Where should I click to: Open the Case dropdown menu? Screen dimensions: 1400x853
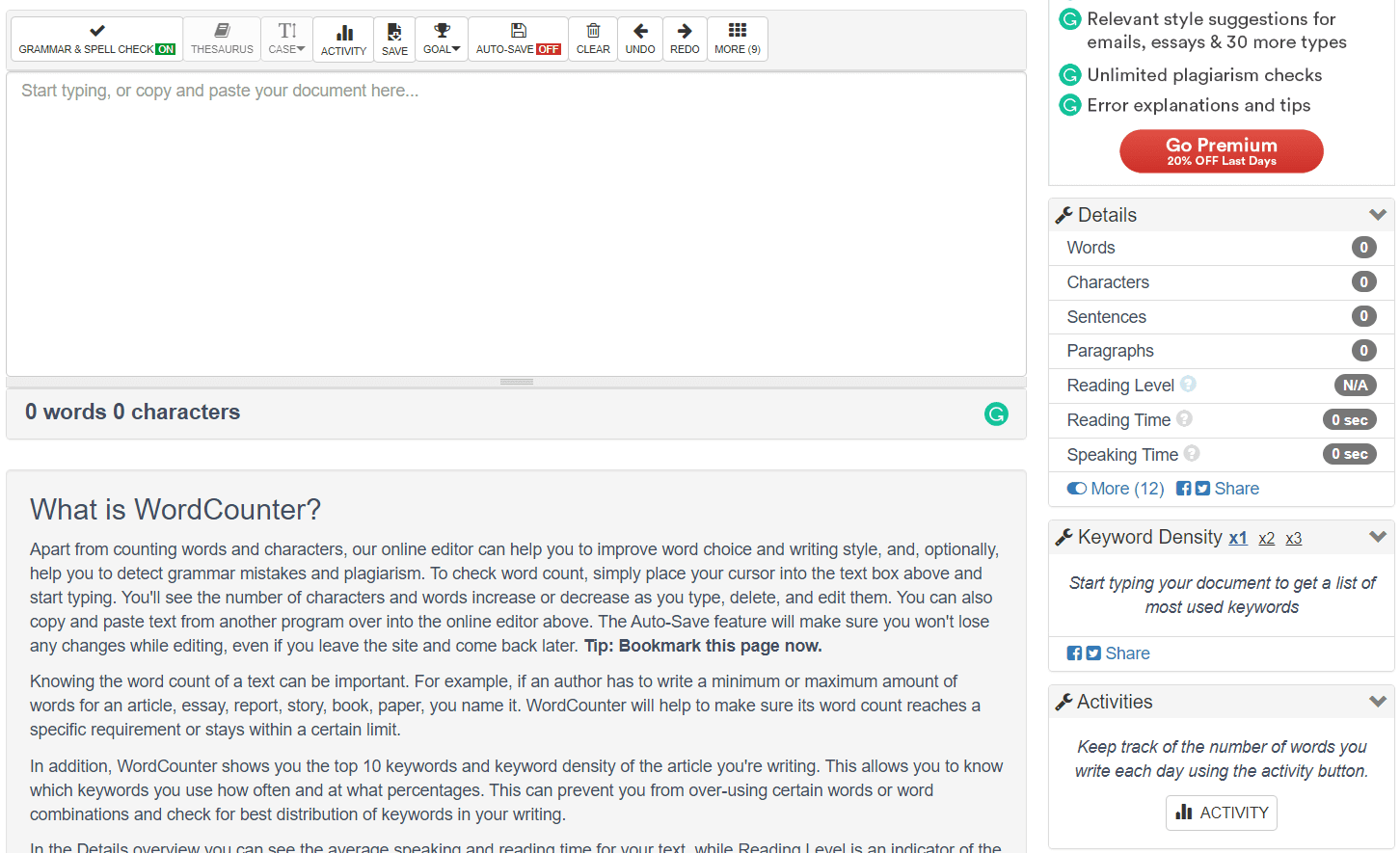[x=286, y=40]
